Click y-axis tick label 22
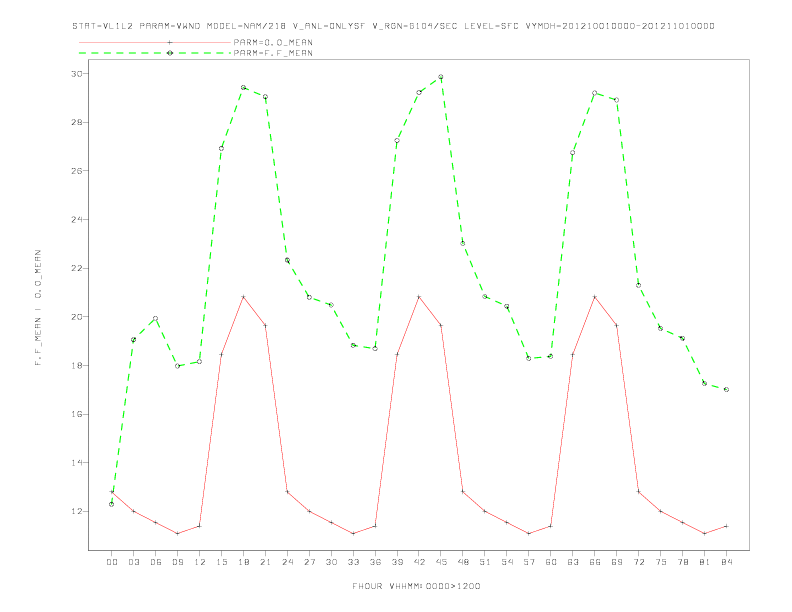The width and height of the screenshot is (792, 612). (77, 268)
